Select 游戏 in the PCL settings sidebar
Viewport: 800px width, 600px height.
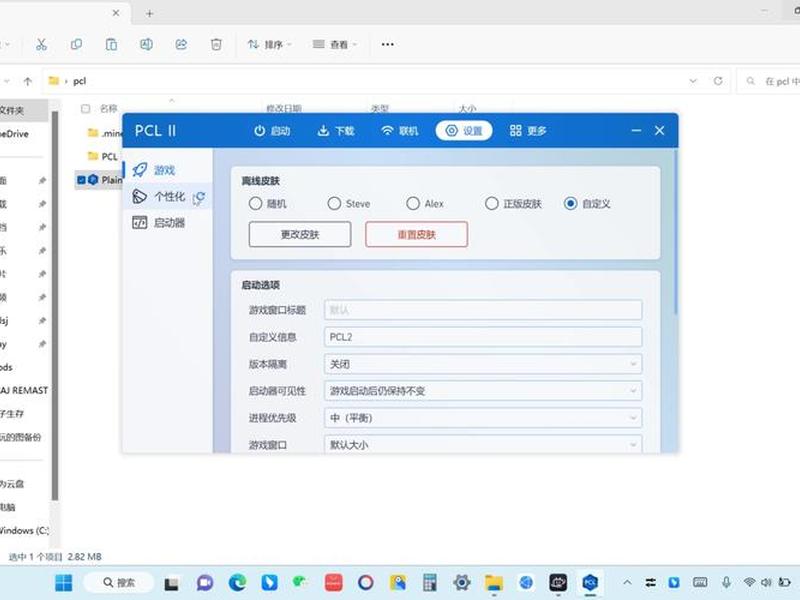pyautogui.click(x=167, y=170)
